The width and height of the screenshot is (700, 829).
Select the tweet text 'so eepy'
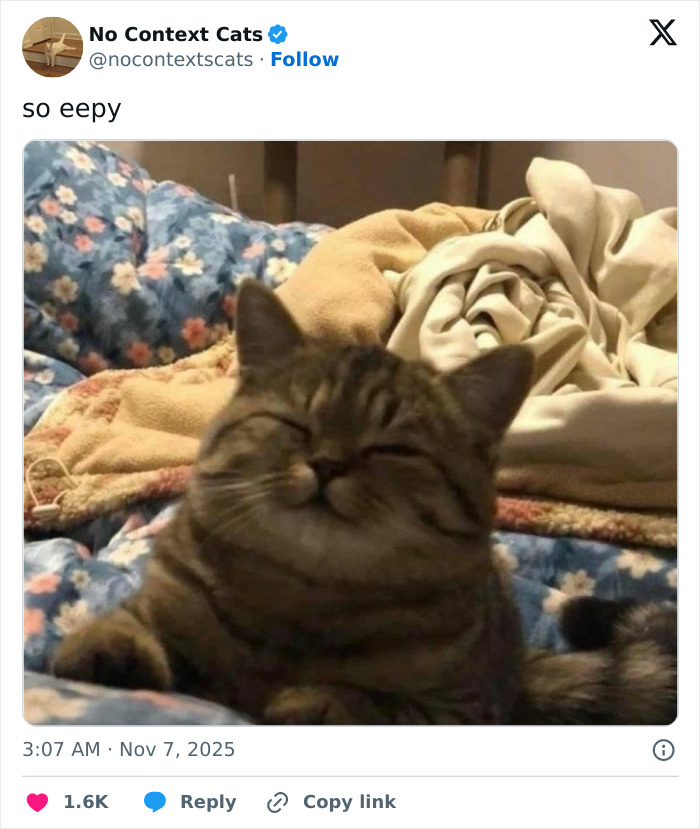pos(70,108)
